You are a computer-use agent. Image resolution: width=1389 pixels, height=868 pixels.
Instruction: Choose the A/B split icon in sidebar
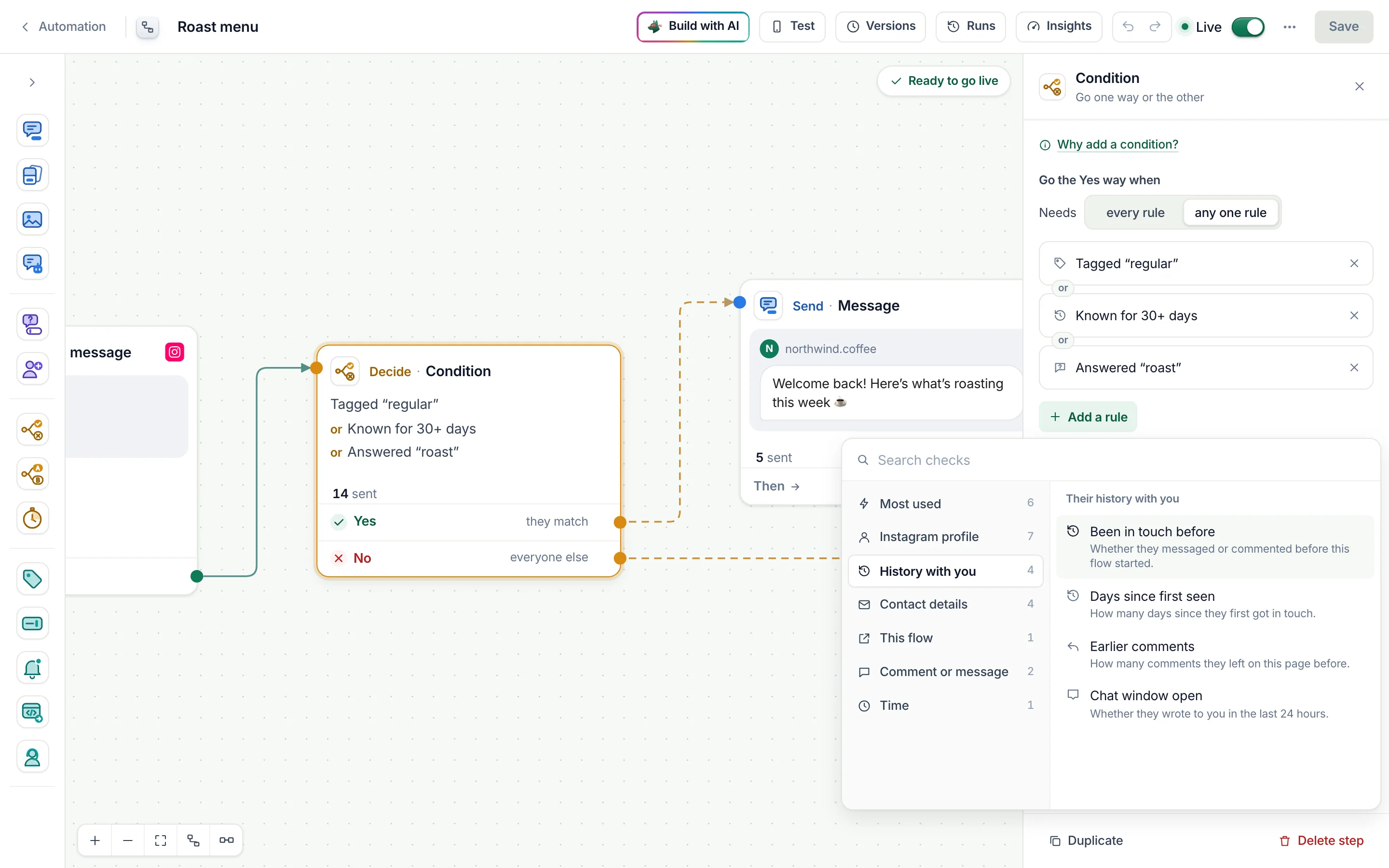pyautogui.click(x=32, y=474)
